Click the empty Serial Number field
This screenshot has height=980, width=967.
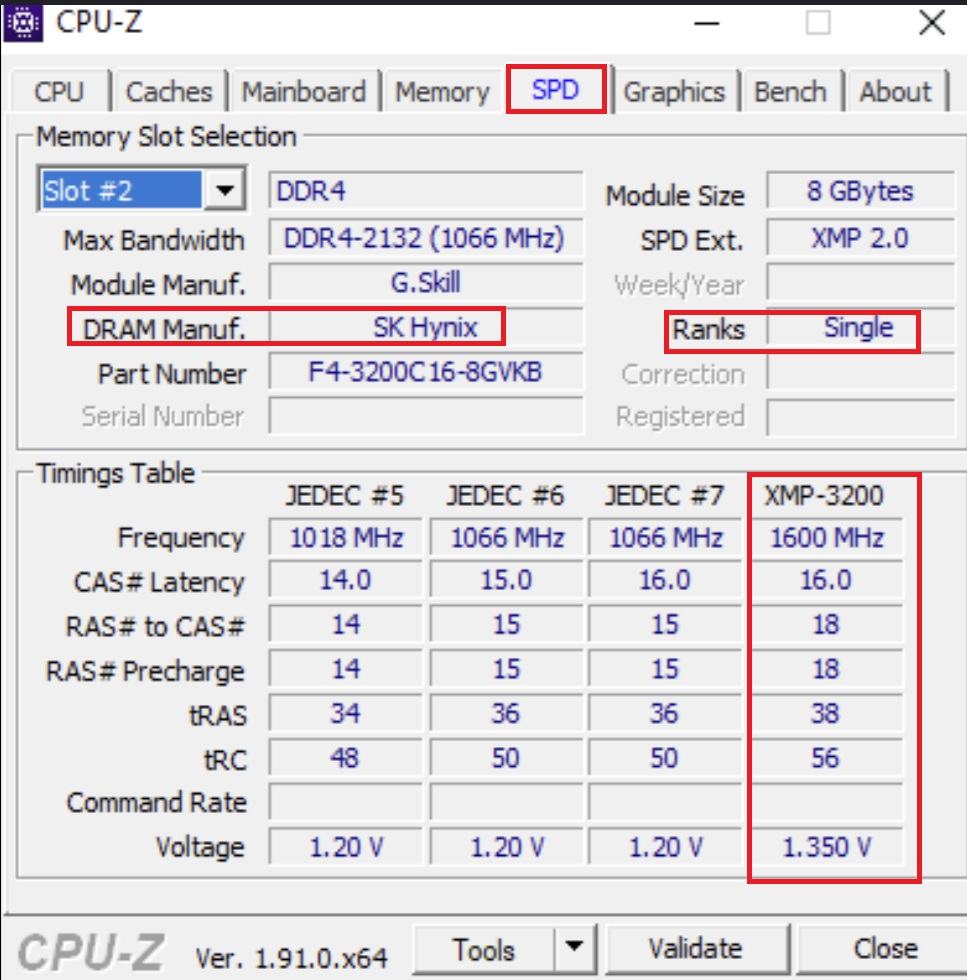426,416
